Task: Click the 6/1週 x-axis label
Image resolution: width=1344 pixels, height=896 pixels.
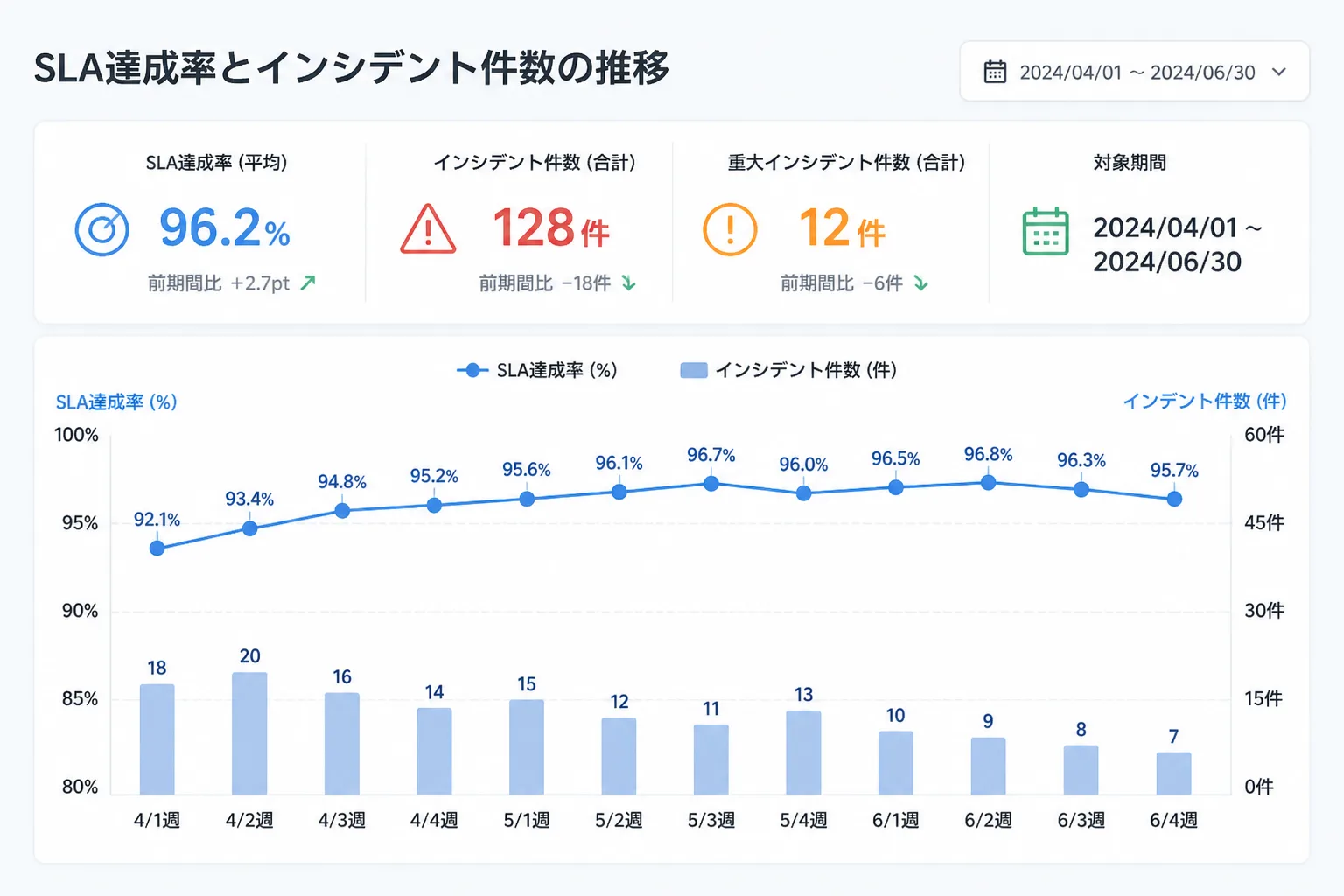Action: 896,820
